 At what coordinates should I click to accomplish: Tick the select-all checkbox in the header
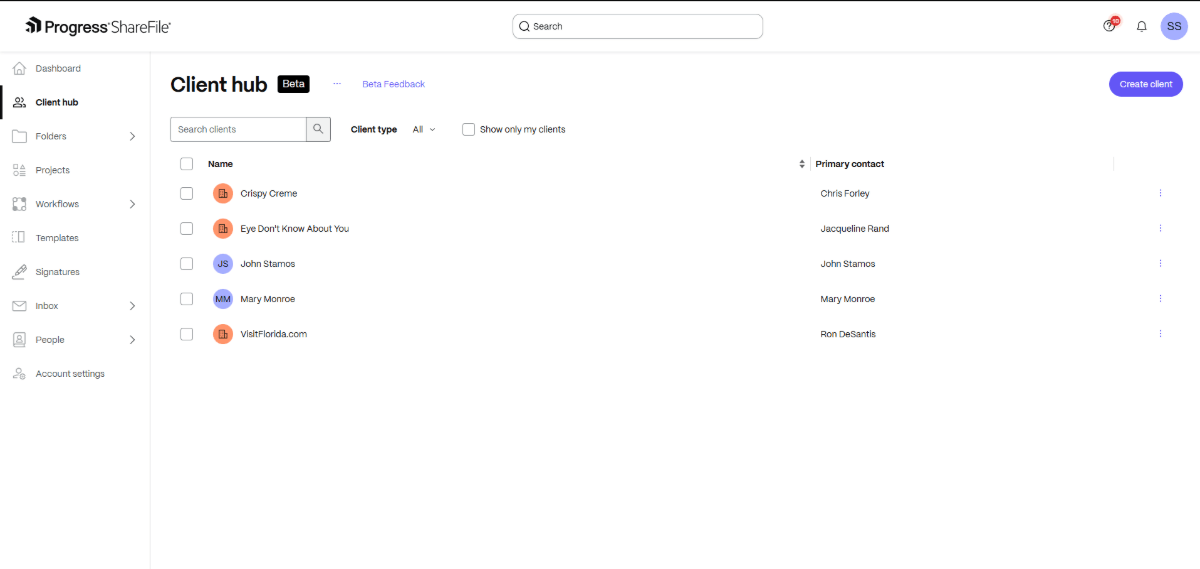[186, 164]
